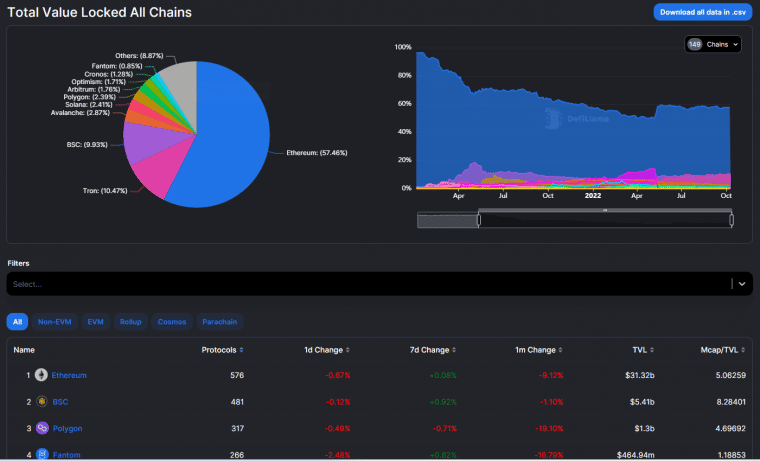This screenshot has width=760, height=461.
Task: Open the Fantom chain link
Action: (66, 455)
